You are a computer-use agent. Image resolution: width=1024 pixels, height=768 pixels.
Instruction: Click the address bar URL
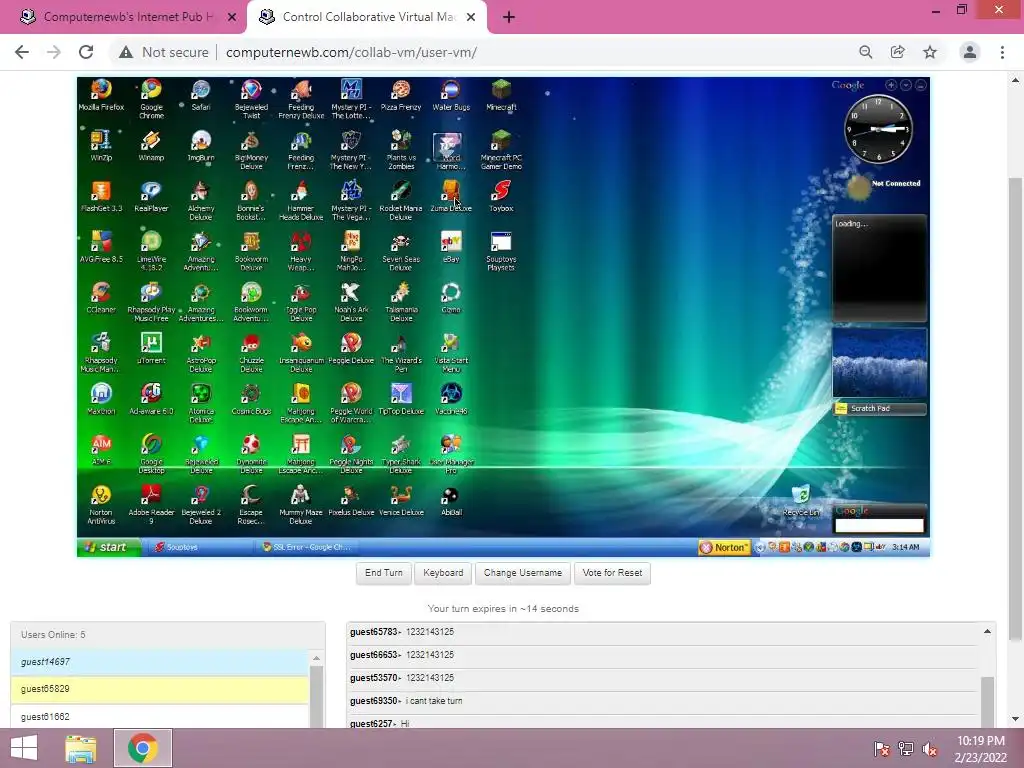point(351,52)
